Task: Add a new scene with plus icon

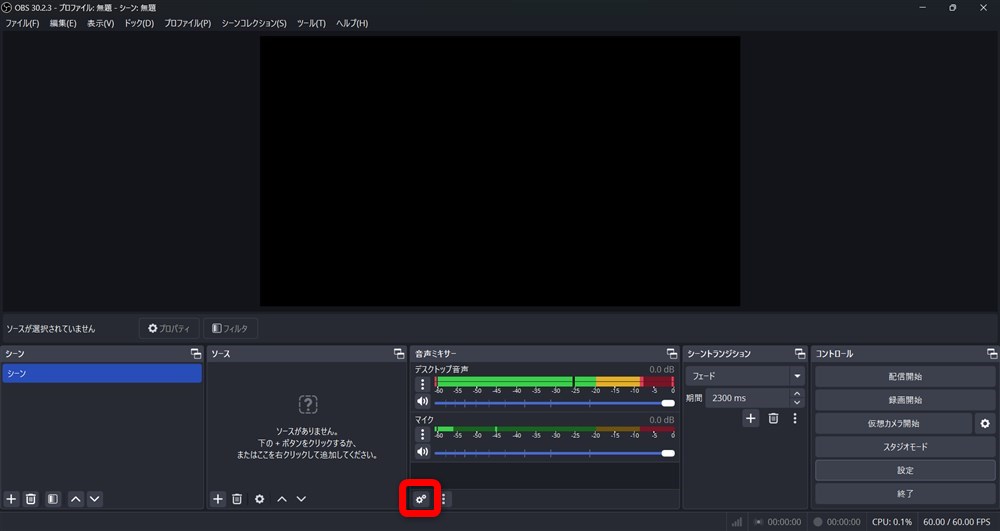Action: tap(11, 499)
